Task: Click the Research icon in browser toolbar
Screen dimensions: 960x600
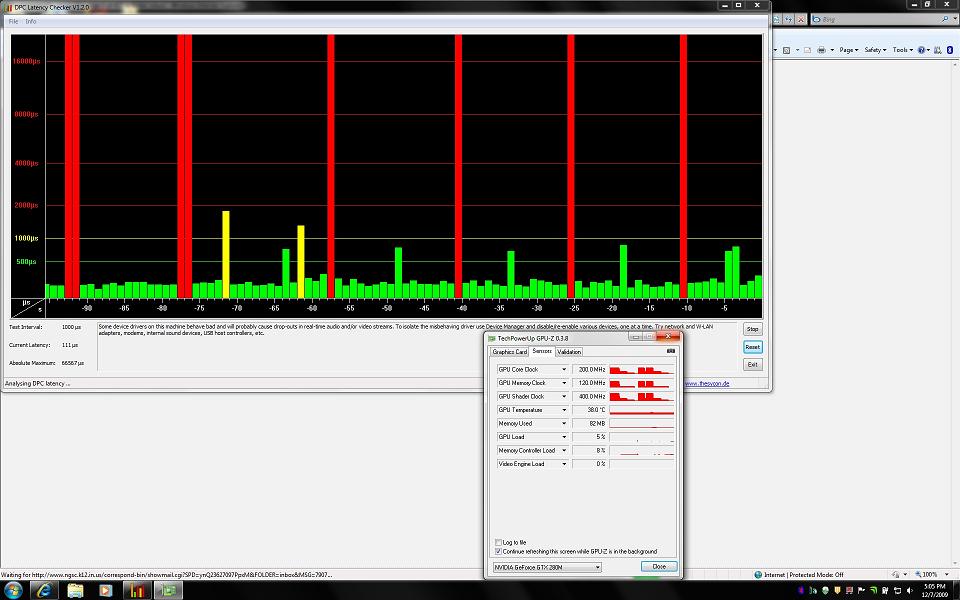Action: (x=937, y=50)
